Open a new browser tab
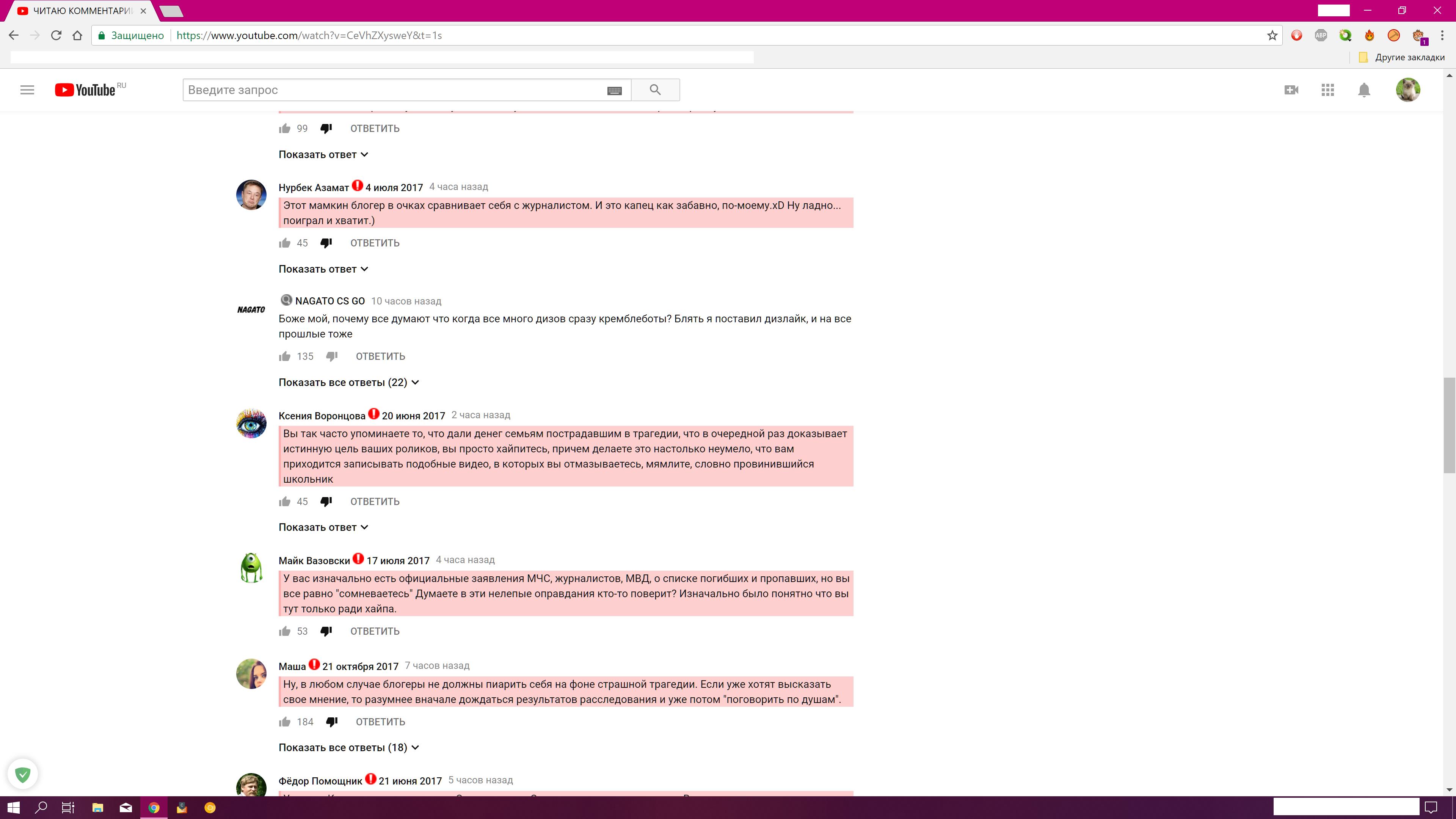The width and height of the screenshot is (1456, 819). click(x=171, y=11)
